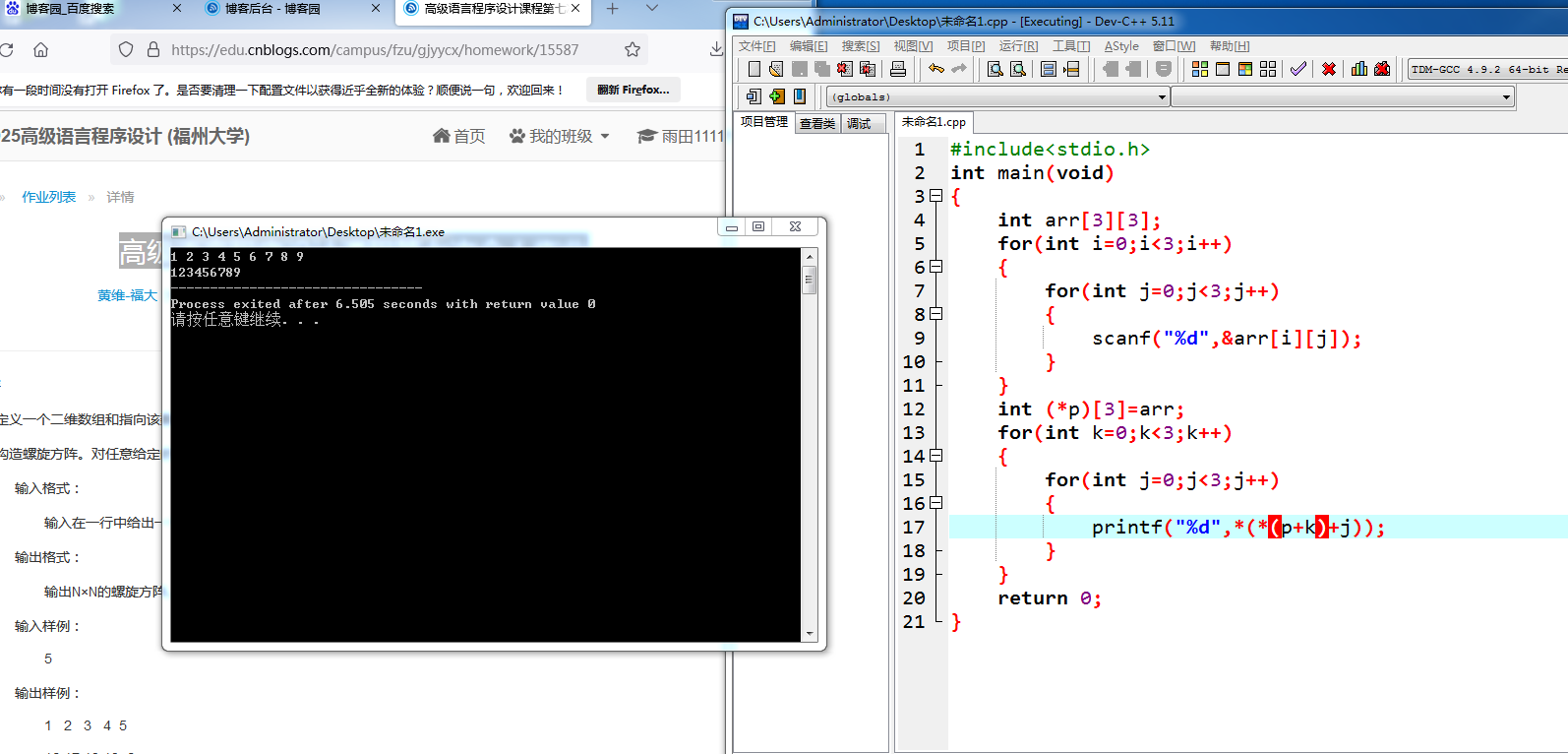Image resolution: width=1568 pixels, height=754 pixels.
Task: Open the TDM-GCC 4.9.2 compiler dropdown
Action: pos(1487,69)
